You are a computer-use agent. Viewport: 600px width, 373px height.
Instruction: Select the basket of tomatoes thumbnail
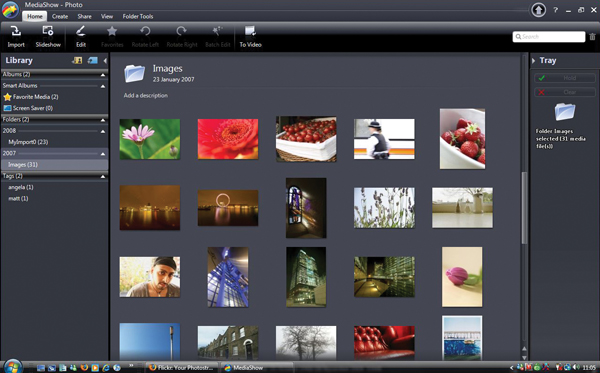(x=306, y=139)
